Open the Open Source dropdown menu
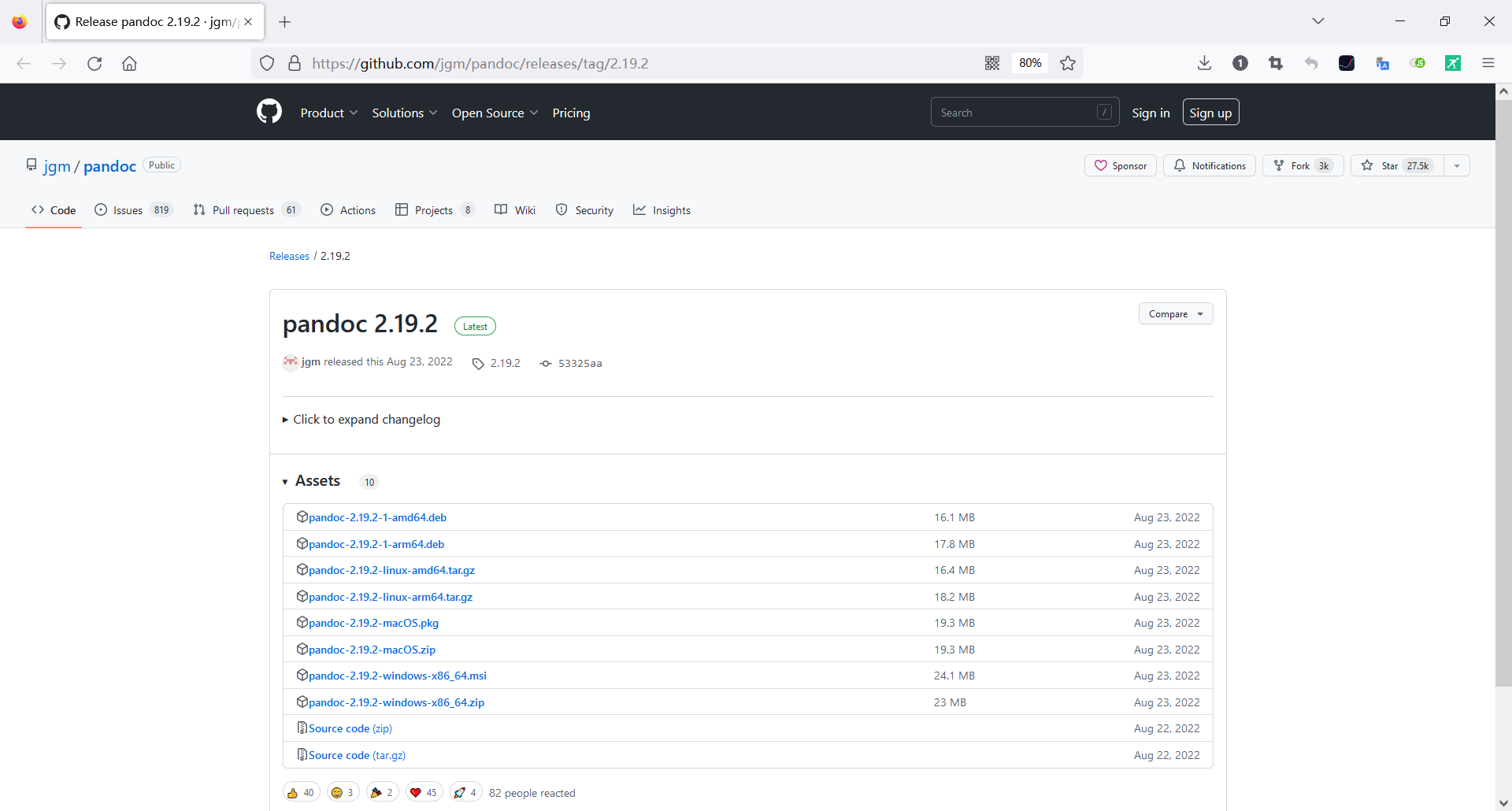This screenshot has width=1512, height=811. [495, 113]
